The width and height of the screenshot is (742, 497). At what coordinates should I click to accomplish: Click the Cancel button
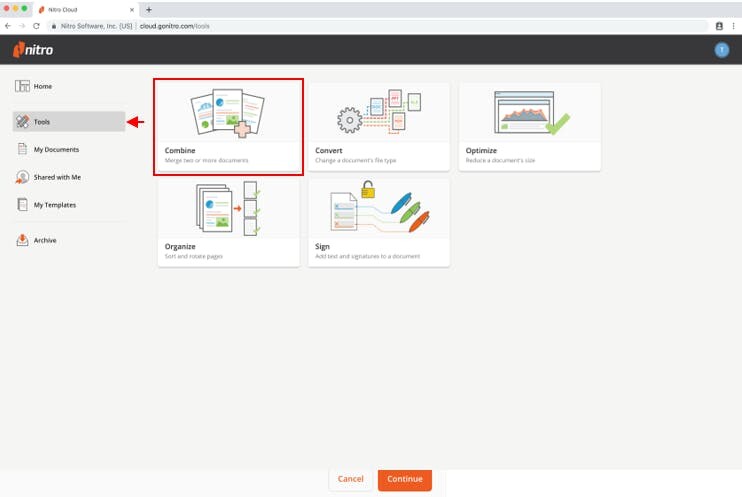(x=350, y=479)
